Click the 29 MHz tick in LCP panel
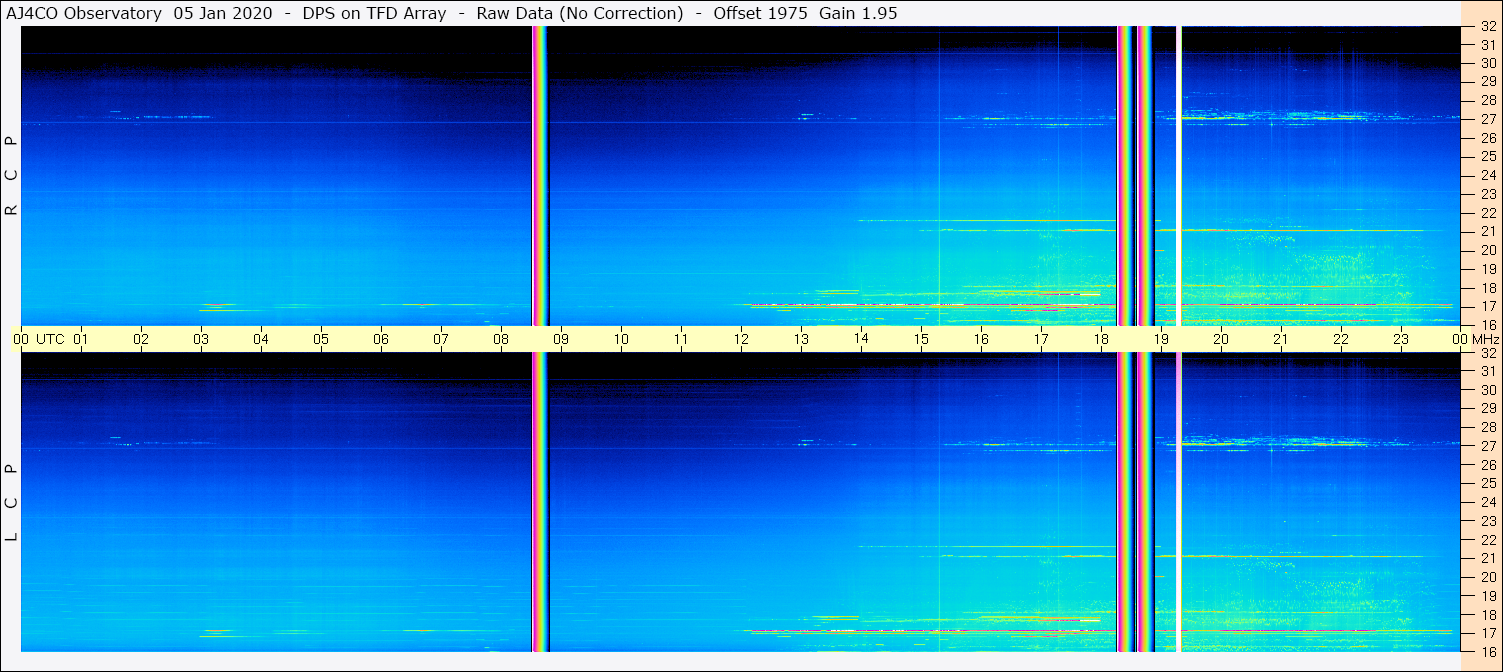1503x672 pixels. click(x=1488, y=409)
